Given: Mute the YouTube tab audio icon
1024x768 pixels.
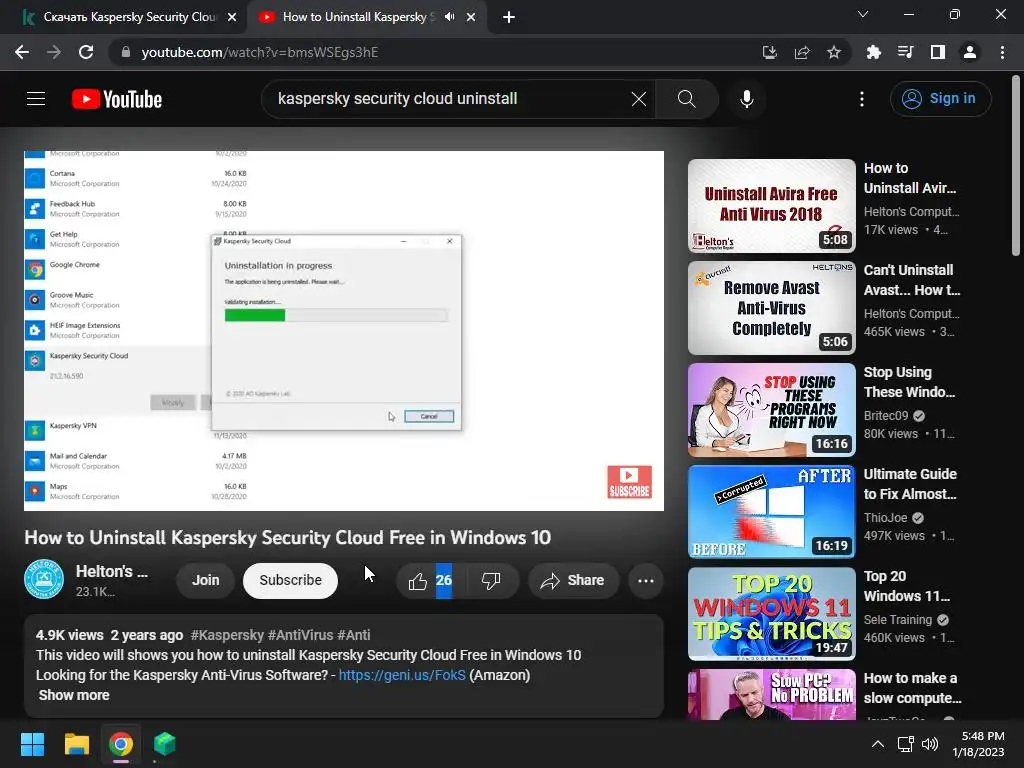Looking at the screenshot, I should 449,17.
